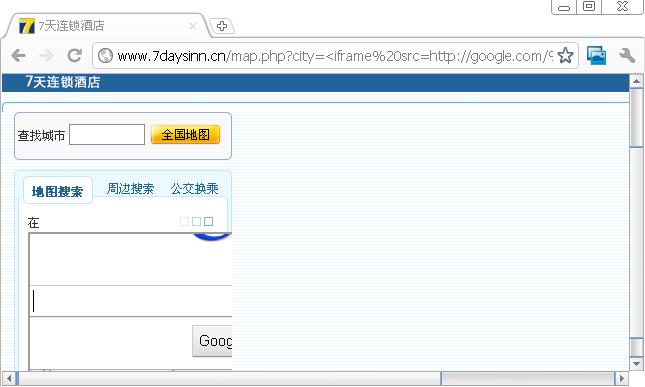Click vertical scrollbar down arrow
The width and height of the screenshot is (645, 387).
[636, 364]
